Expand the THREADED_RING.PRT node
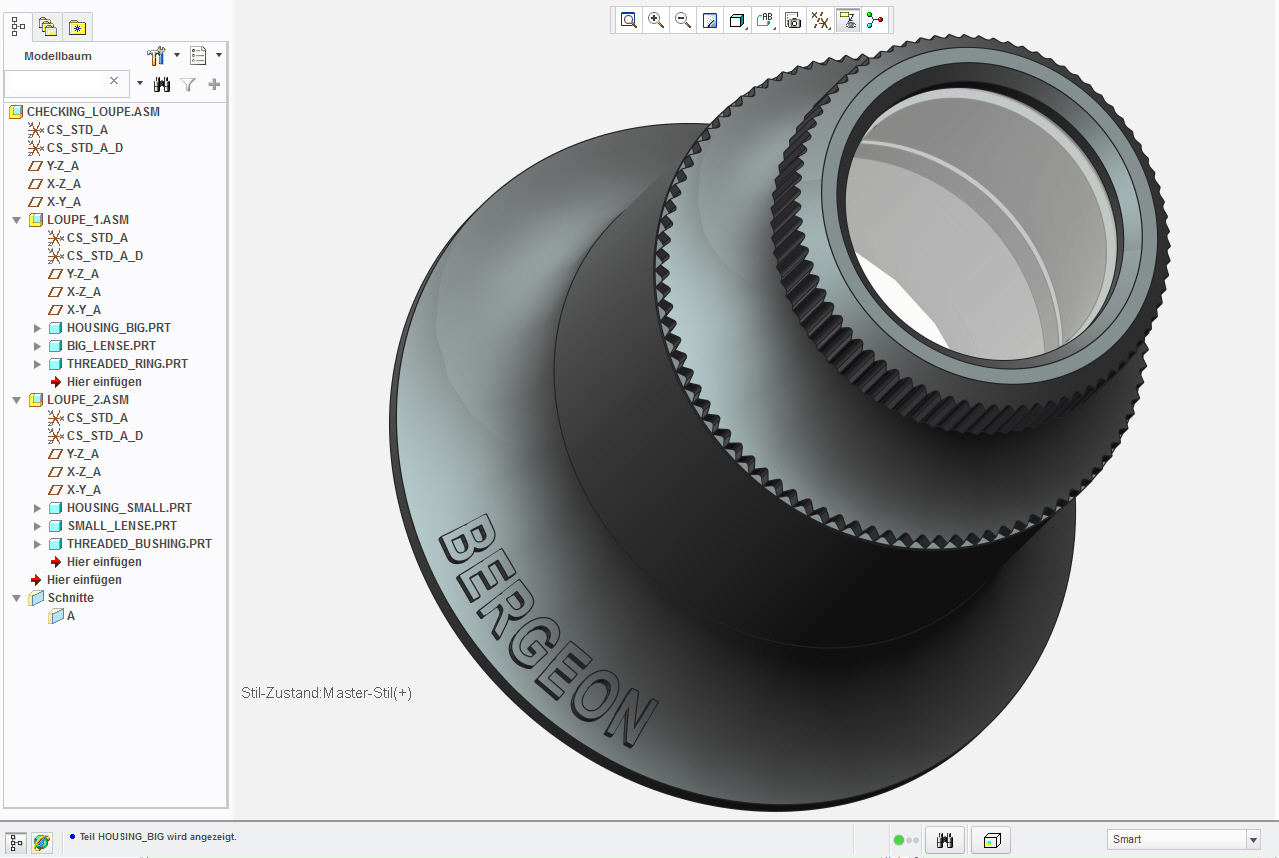 (x=38, y=364)
